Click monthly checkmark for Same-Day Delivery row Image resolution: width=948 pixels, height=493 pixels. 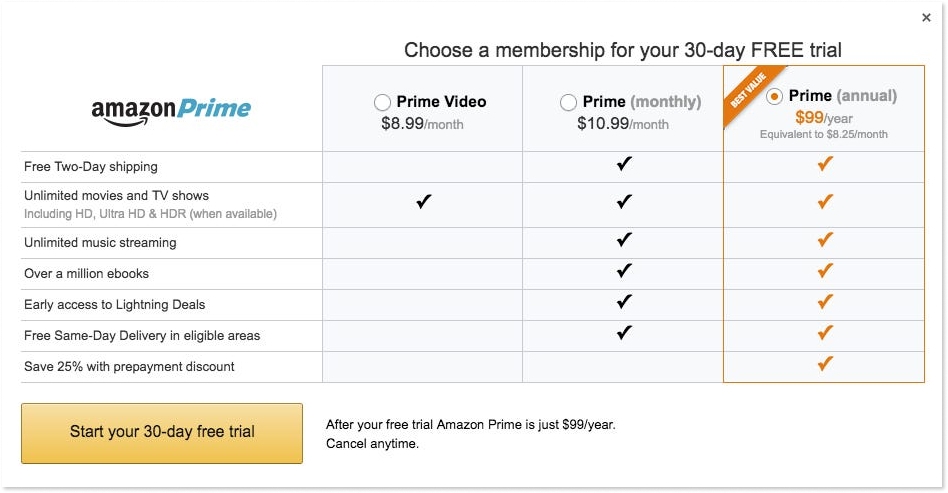pyautogui.click(x=624, y=332)
